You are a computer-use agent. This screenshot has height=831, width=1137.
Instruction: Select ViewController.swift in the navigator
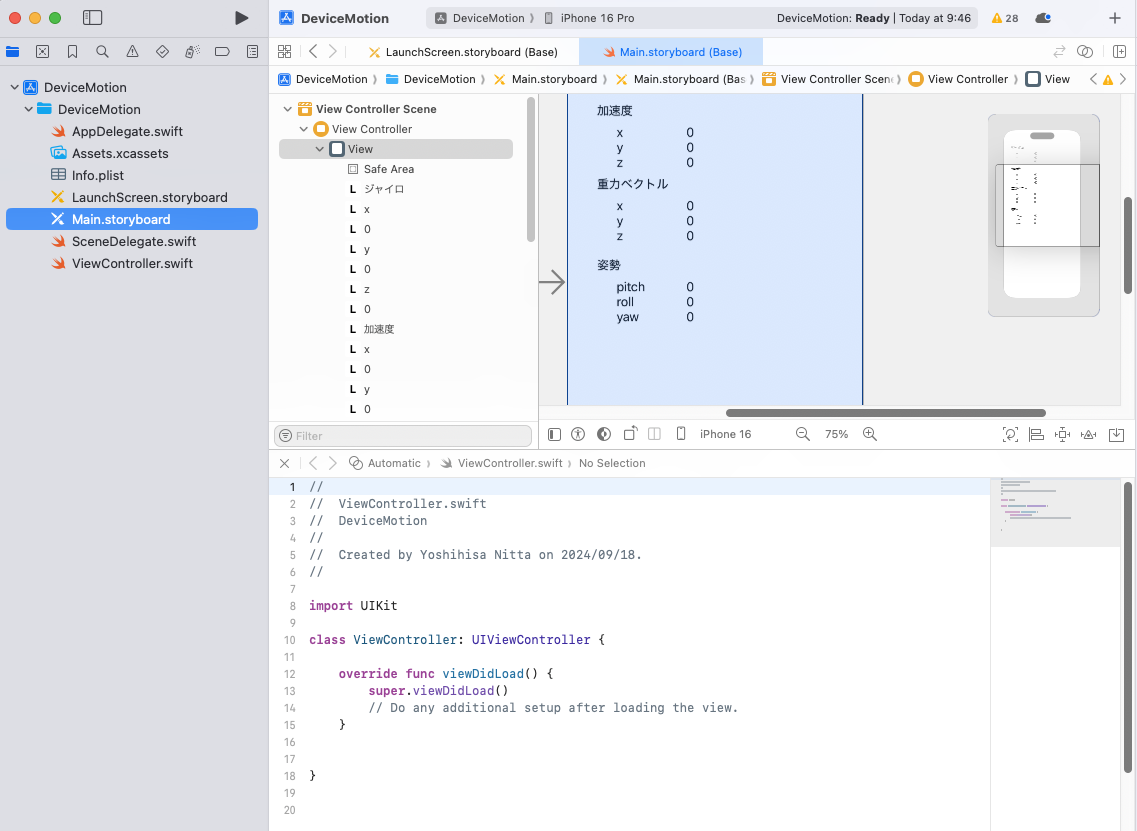132,263
